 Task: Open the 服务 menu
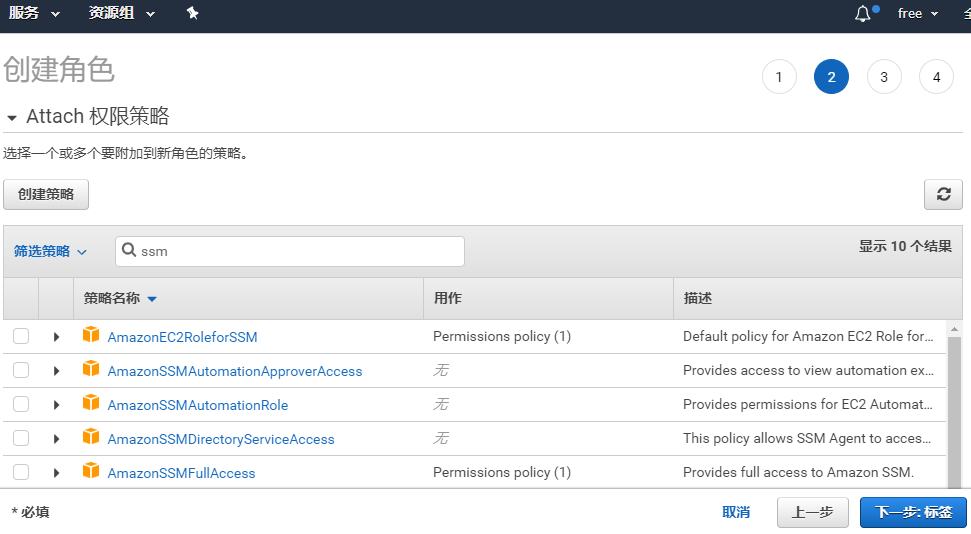click(x=34, y=13)
